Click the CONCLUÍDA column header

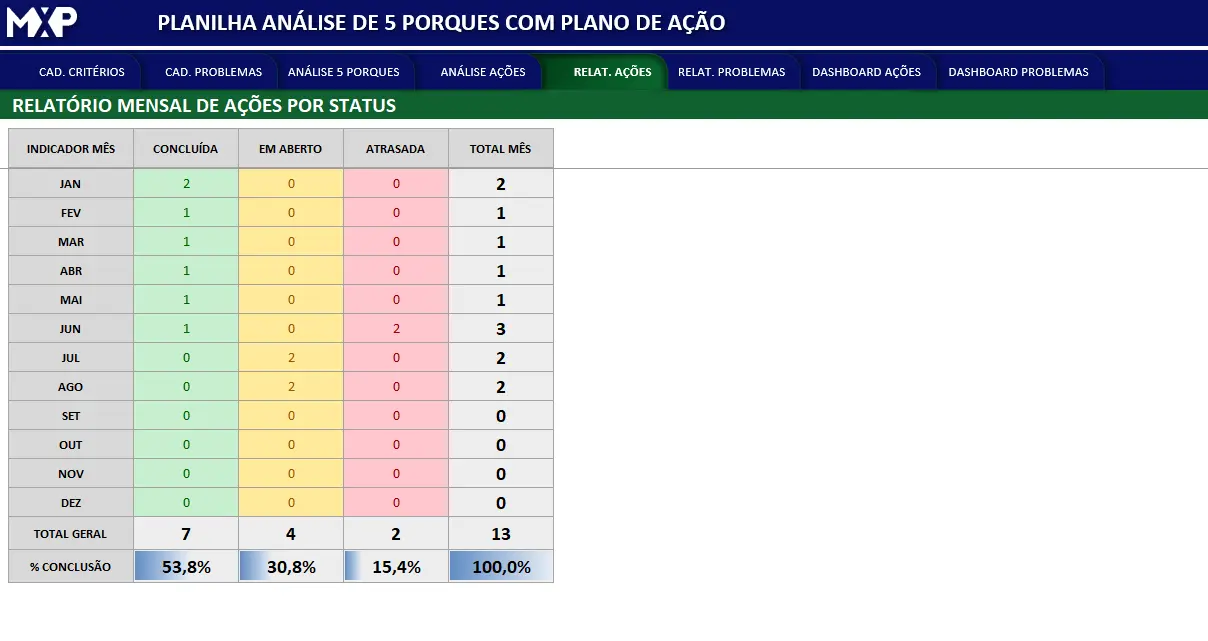pos(185,149)
